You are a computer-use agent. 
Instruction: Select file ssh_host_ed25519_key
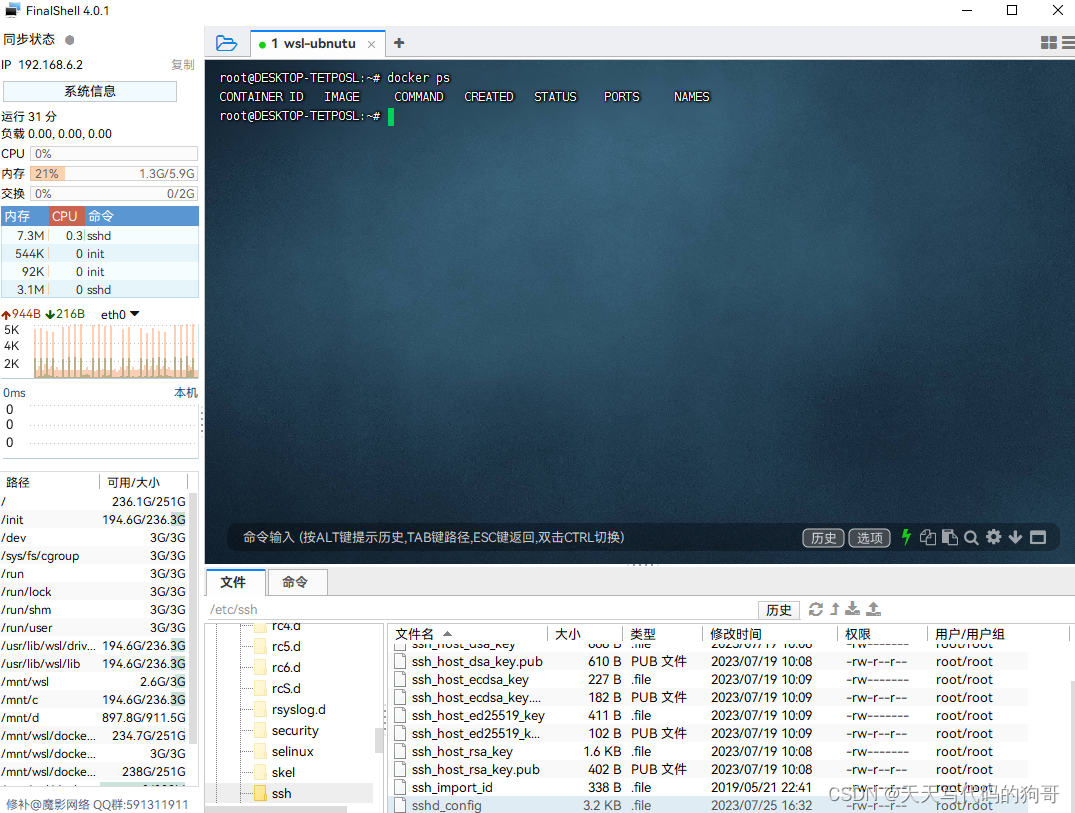(x=706, y=715)
